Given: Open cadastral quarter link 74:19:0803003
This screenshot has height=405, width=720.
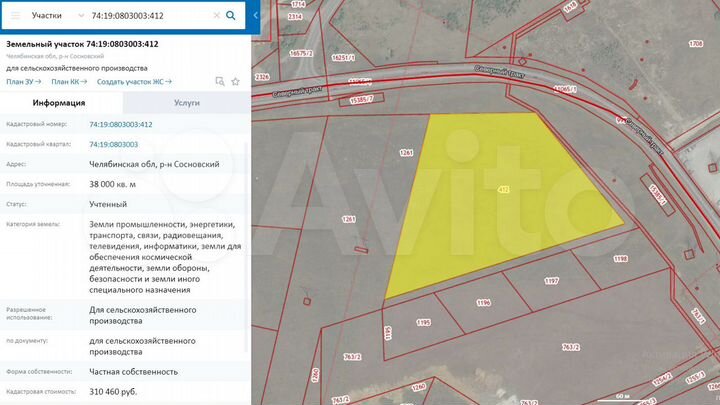Looking at the screenshot, I should tap(113, 144).
